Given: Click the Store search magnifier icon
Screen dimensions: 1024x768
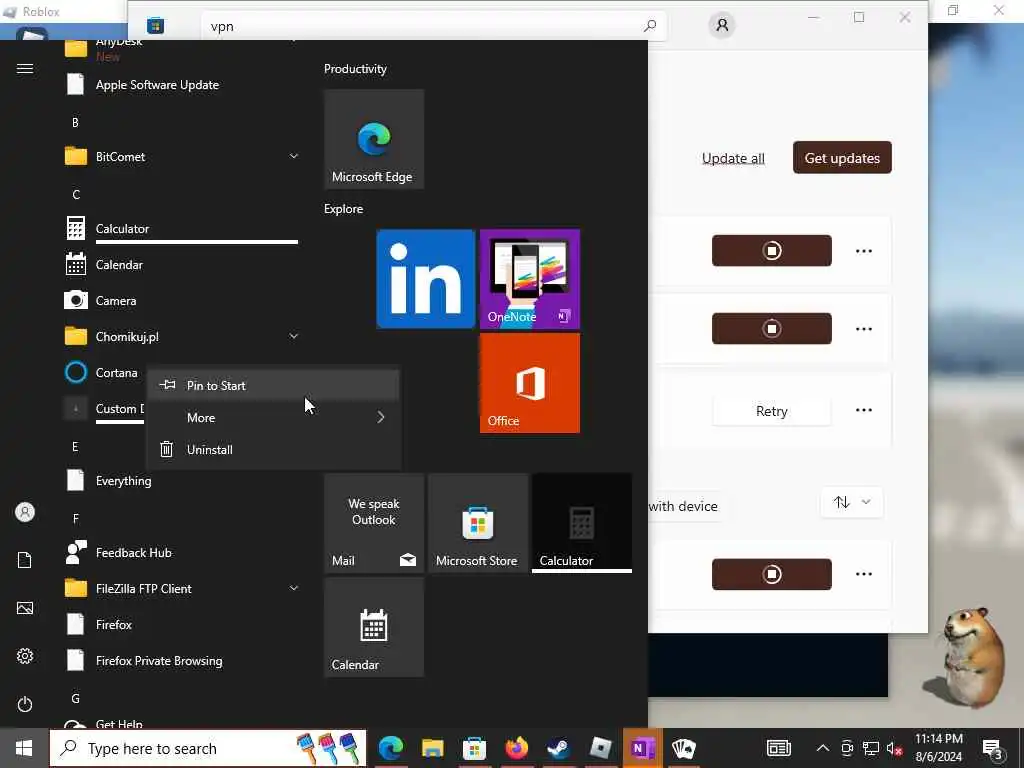Looking at the screenshot, I should pos(649,26).
